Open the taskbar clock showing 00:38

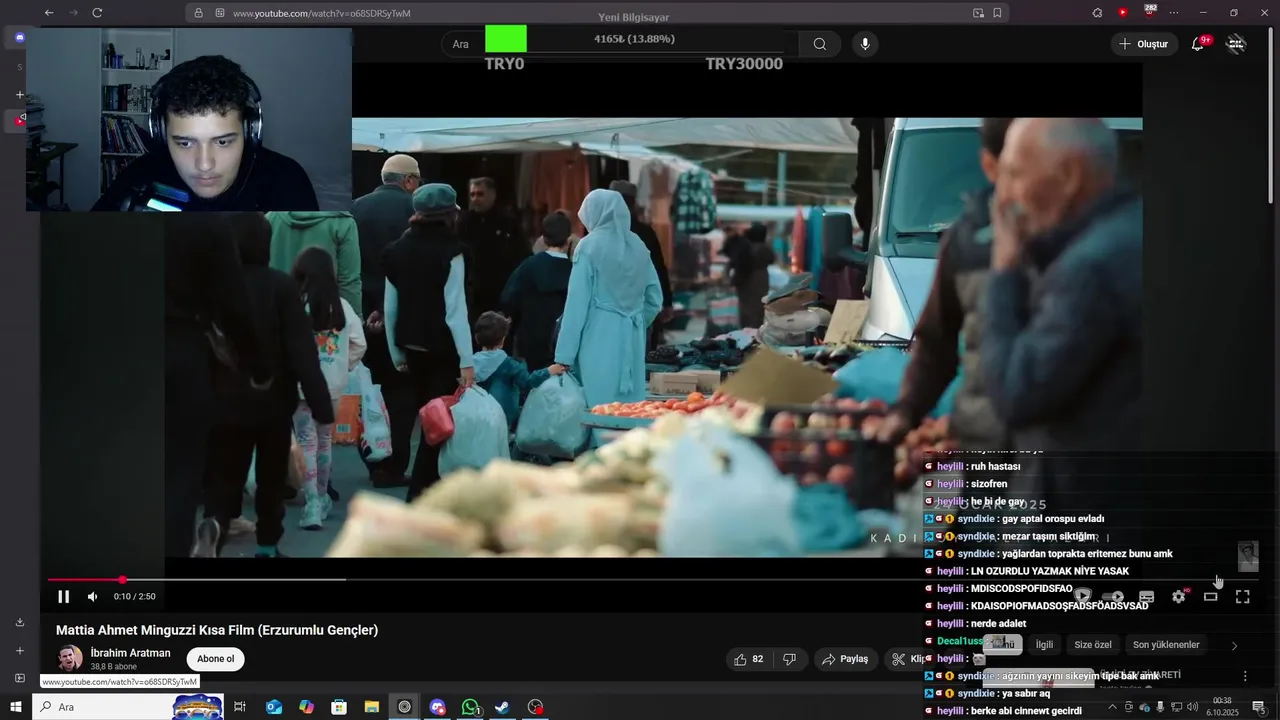tap(1222, 706)
